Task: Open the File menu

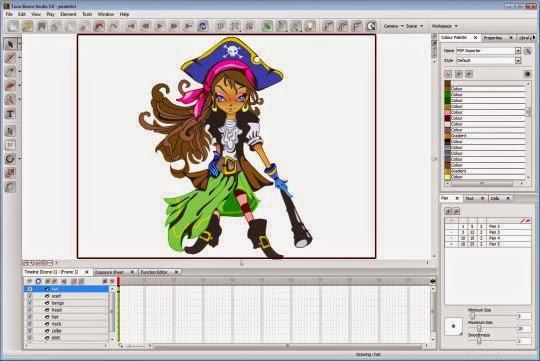Action: pos(9,14)
